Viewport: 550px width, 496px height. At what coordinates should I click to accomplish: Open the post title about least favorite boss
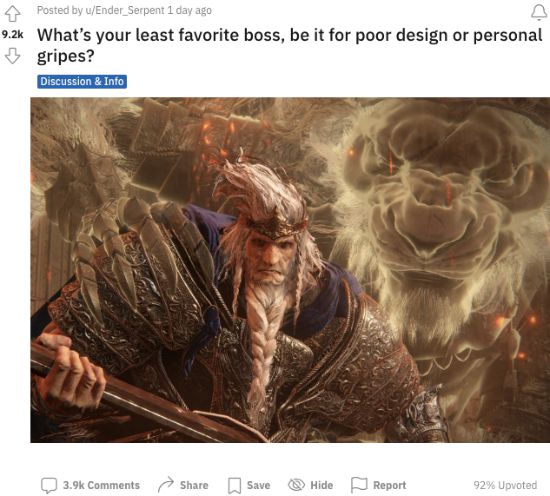pos(290,46)
